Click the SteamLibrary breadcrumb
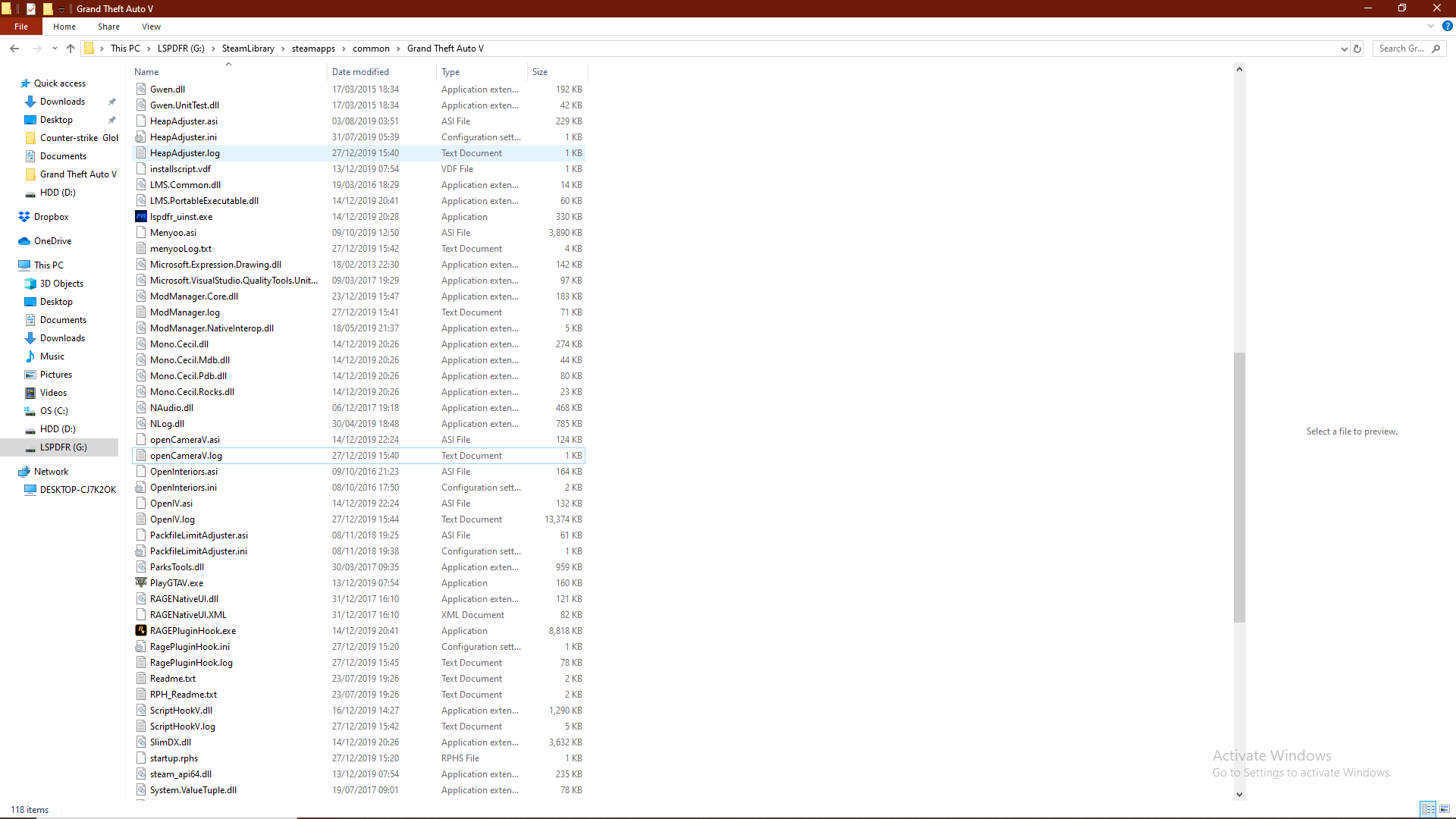1456x819 pixels. pos(248,49)
